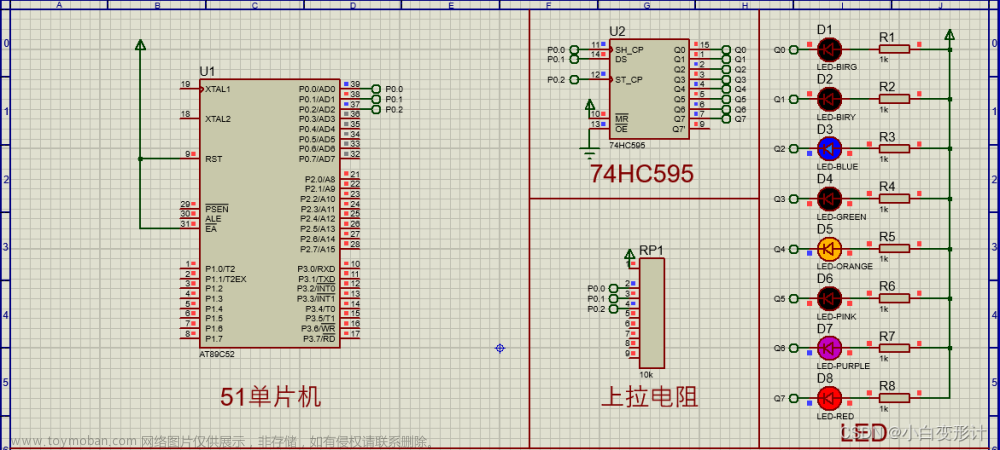Click the orange D5 LED symbol

point(829,248)
